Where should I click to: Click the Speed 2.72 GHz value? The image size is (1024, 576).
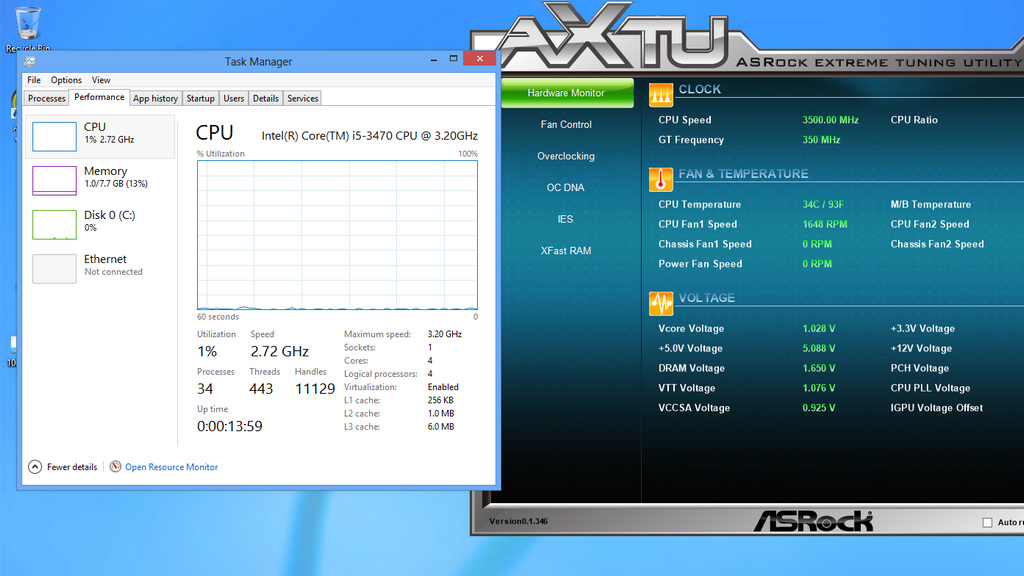[280, 351]
